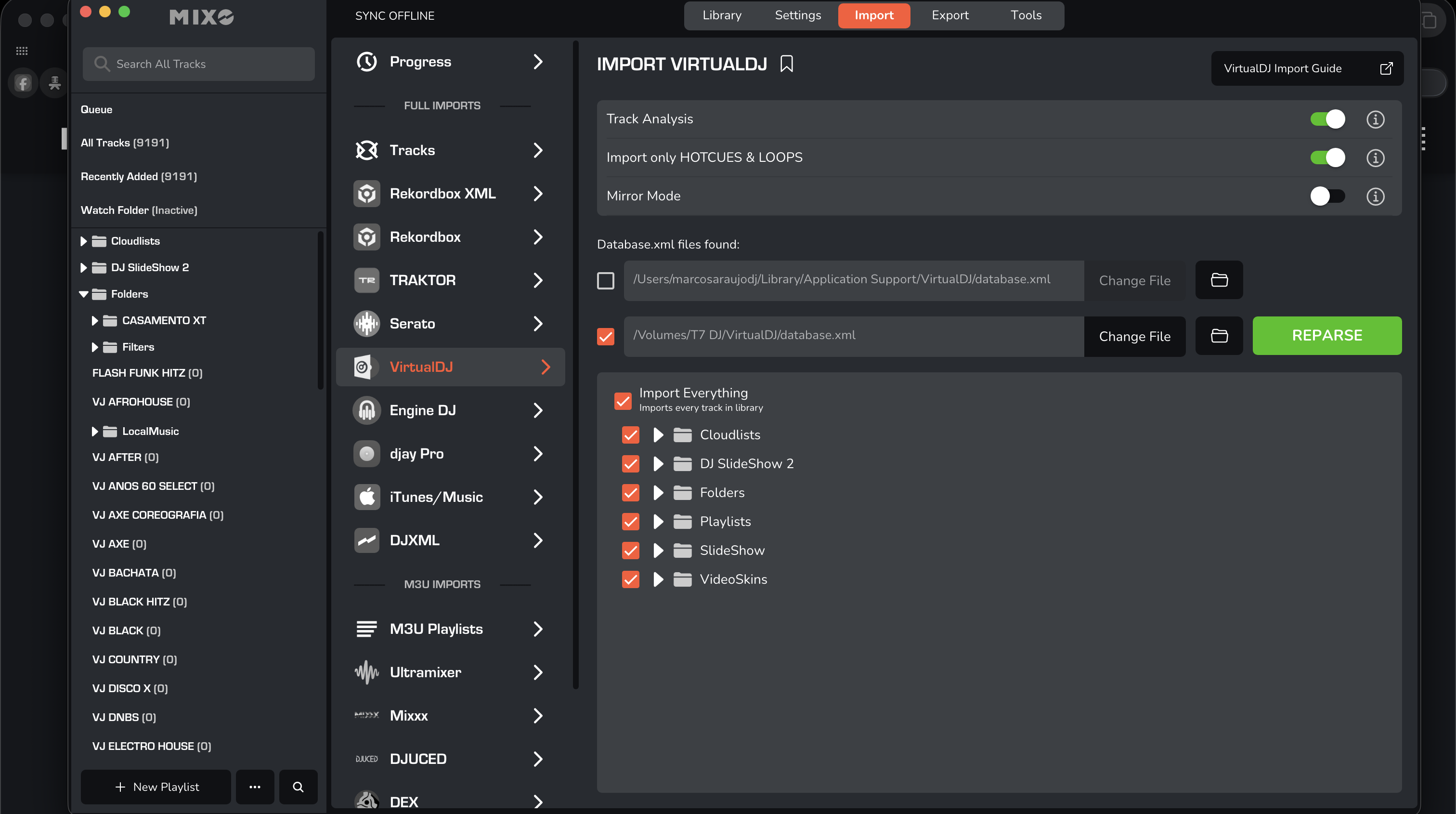
Task: Click the Search All Tracks field
Action: pyautogui.click(x=198, y=64)
